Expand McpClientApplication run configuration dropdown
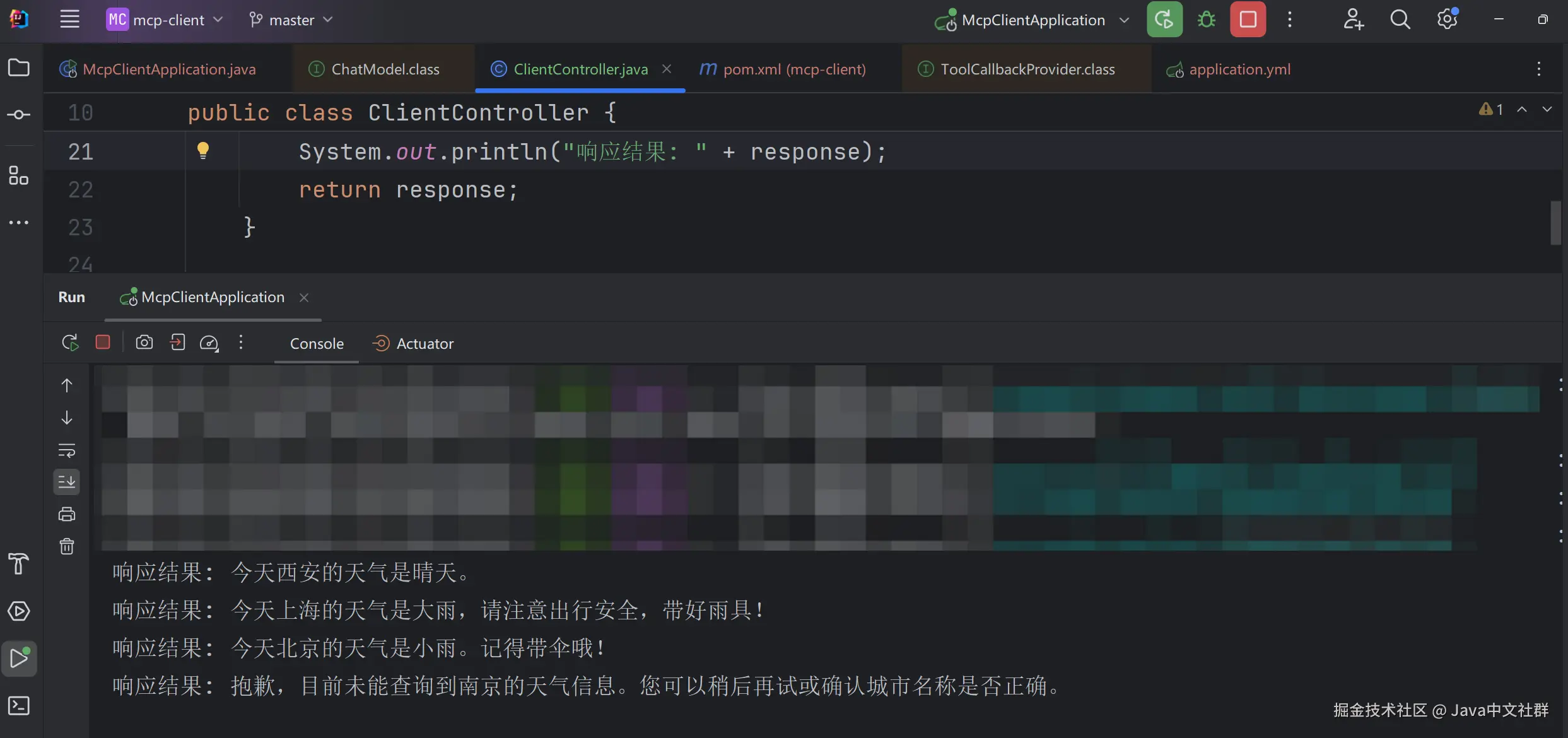This screenshot has width=1568, height=738. [1124, 20]
